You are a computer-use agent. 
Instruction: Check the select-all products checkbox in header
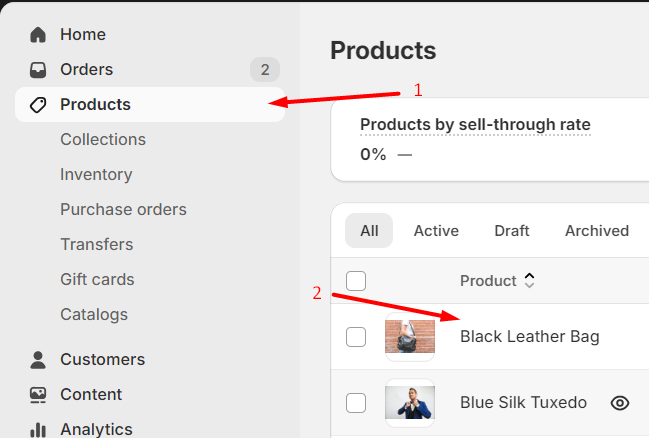pos(356,281)
